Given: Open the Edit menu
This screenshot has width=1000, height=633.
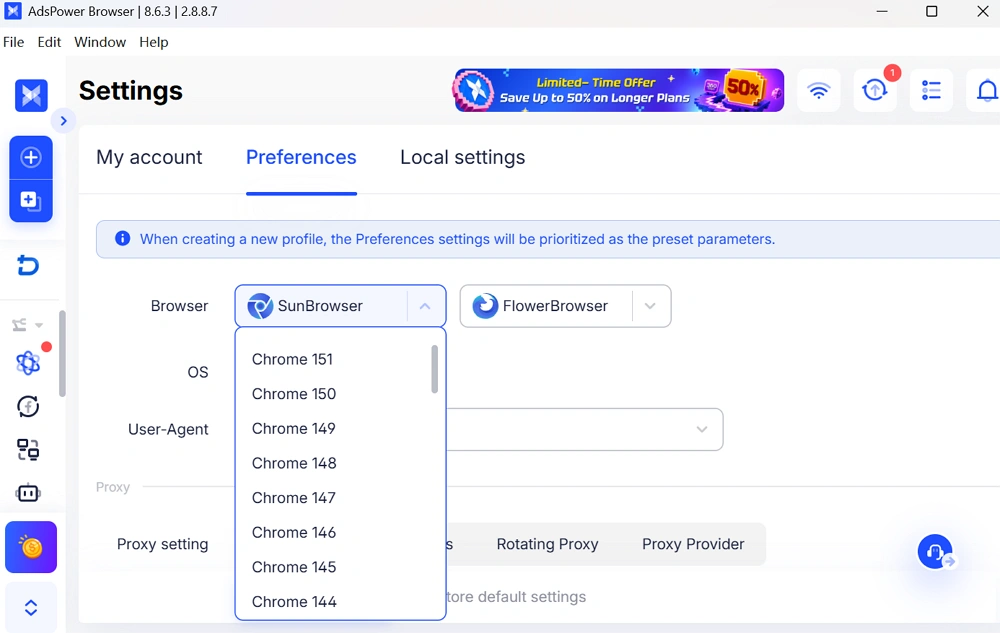Looking at the screenshot, I should (x=49, y=42).
